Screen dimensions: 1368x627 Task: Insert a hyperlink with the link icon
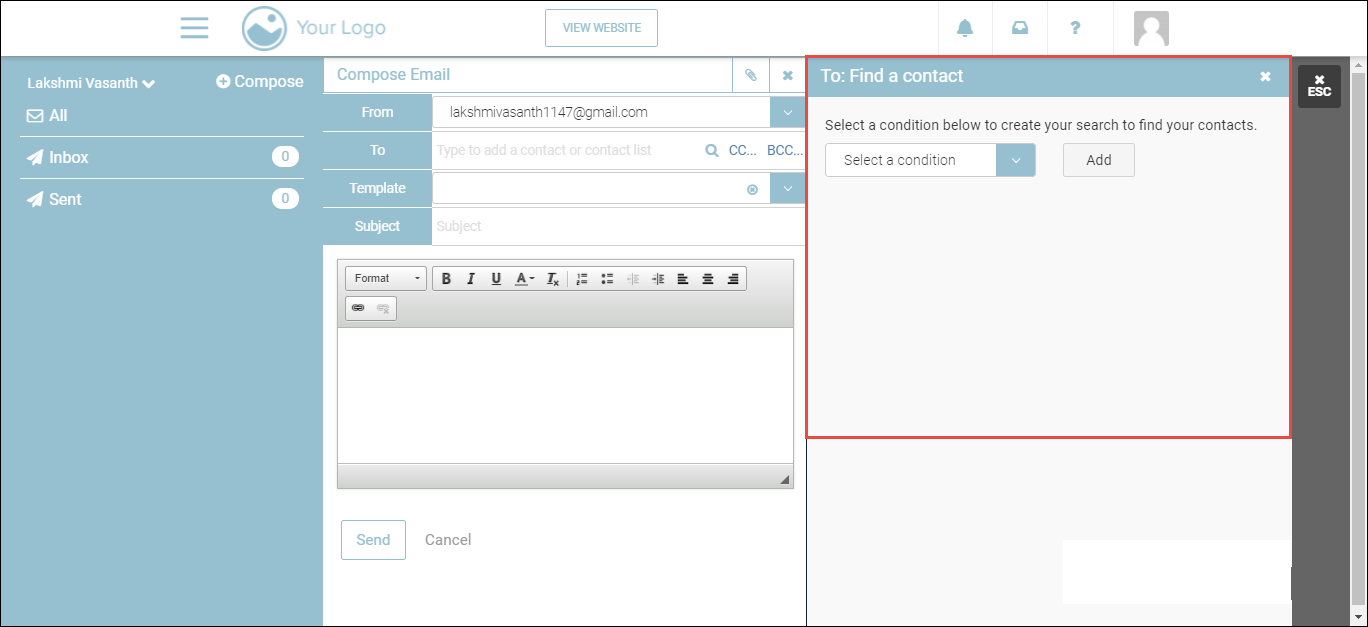pos(358,308)
